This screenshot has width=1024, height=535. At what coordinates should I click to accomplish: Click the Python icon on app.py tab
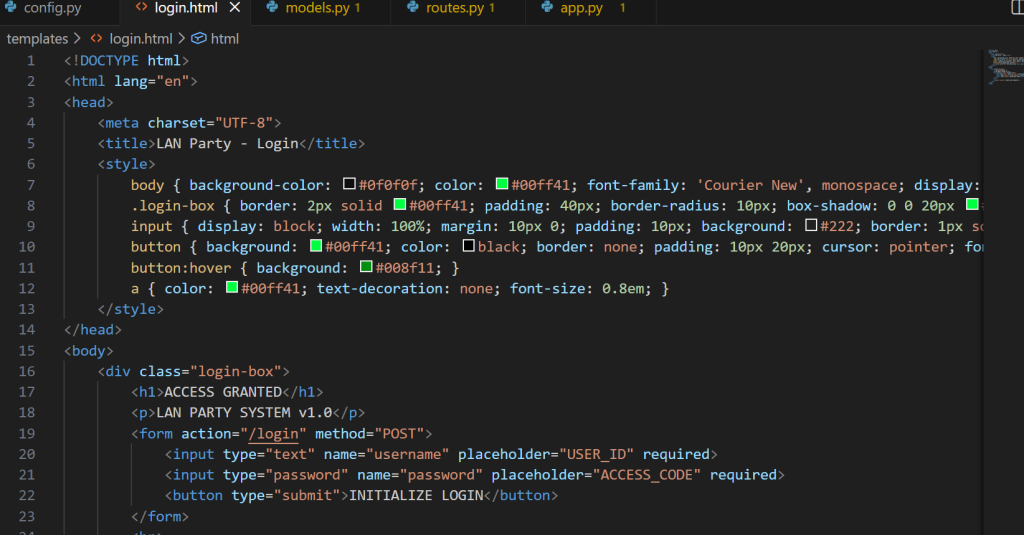point(546,9)
